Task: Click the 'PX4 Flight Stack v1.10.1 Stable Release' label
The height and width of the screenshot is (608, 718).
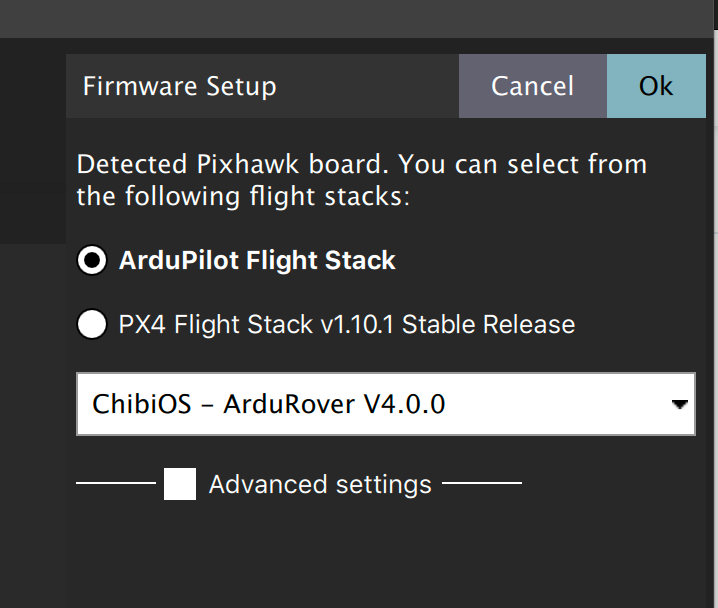Action: pyautogui.click(x=347, y=325)
